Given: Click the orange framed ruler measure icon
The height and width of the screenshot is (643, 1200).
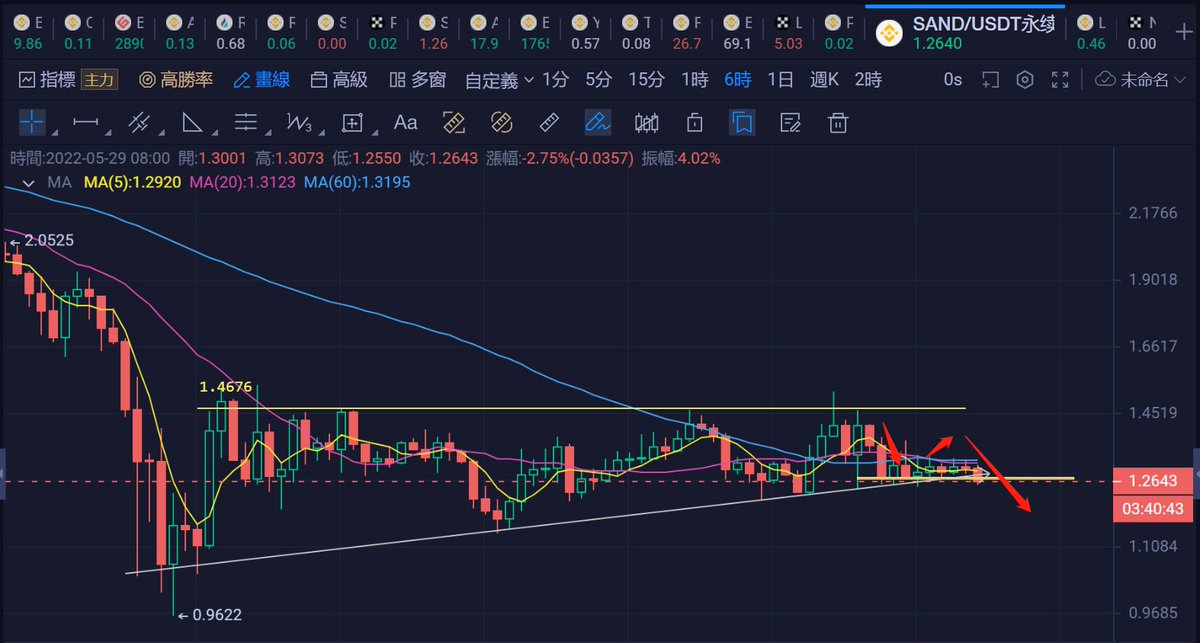Looking at the screenshot, I should pos(455,122).
